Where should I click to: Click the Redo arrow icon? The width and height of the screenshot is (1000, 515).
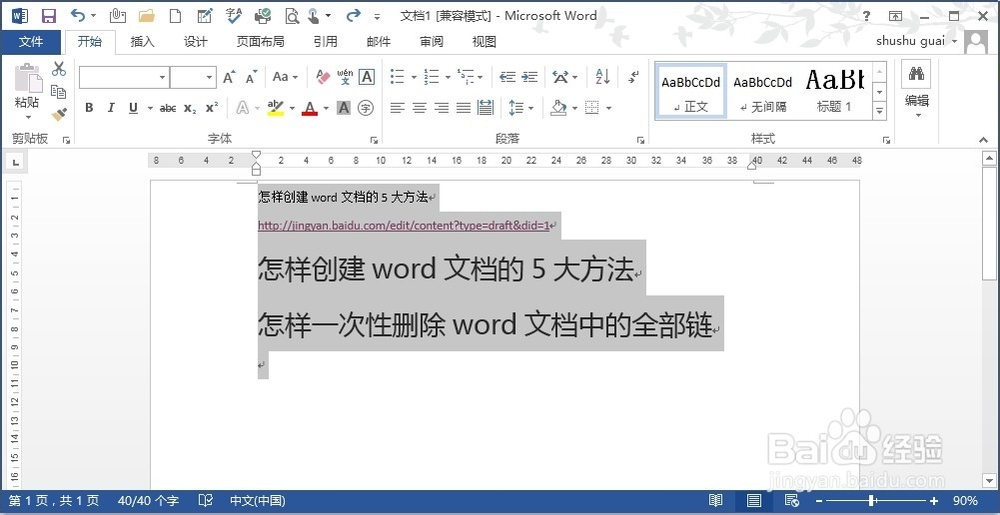[353, 15]
